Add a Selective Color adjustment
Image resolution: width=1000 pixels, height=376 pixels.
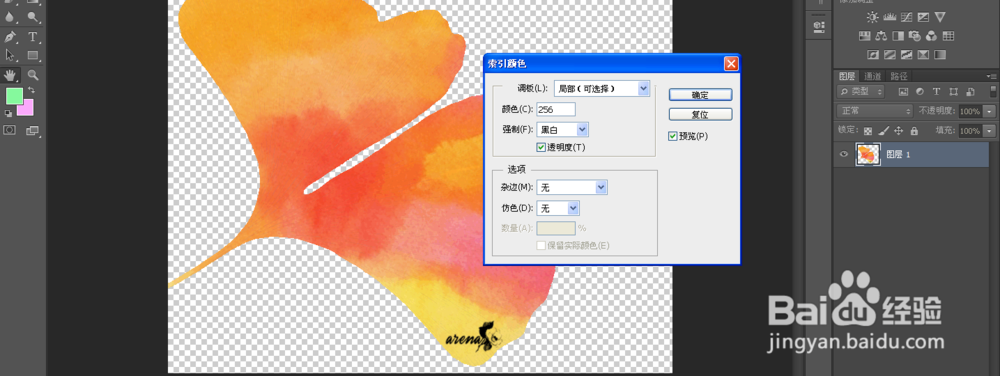[923, 54]
